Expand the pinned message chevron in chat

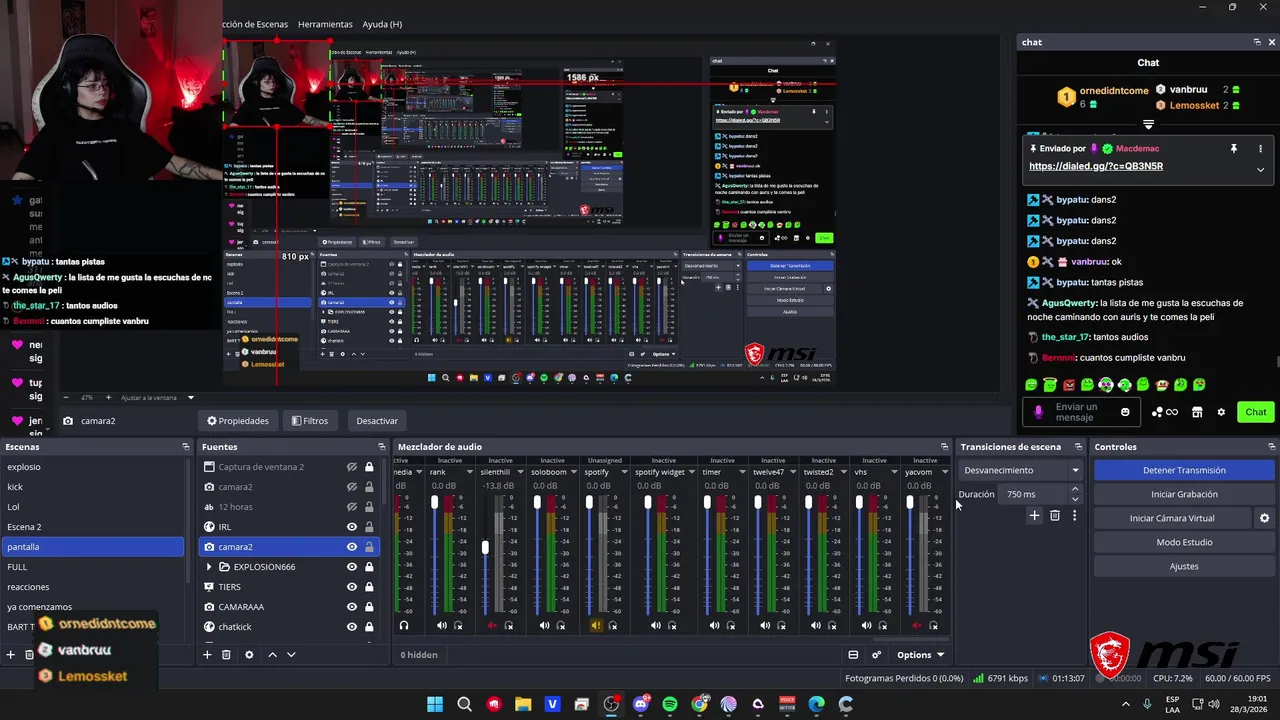1260,170
